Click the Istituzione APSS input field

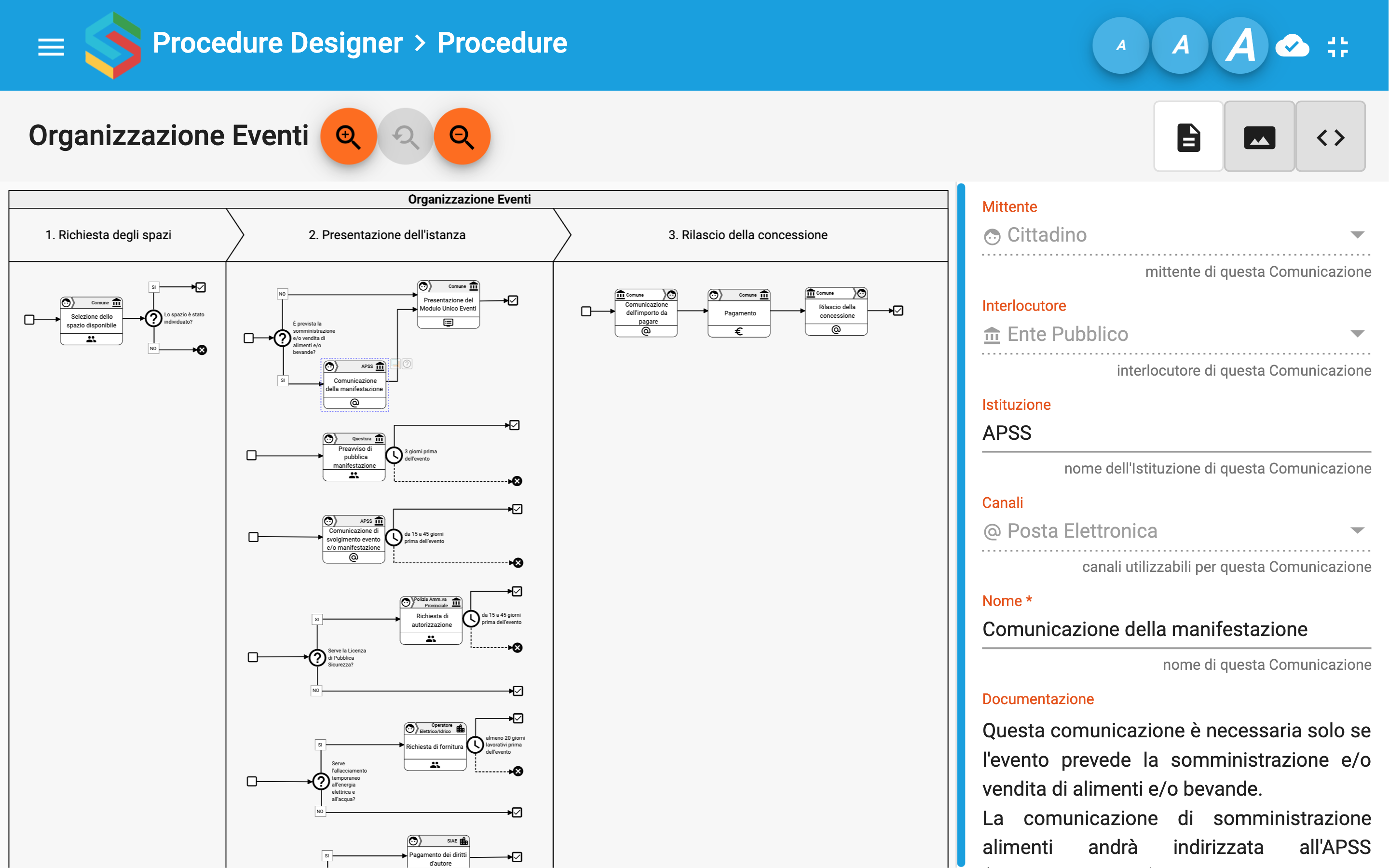(x=1175, y=433)
